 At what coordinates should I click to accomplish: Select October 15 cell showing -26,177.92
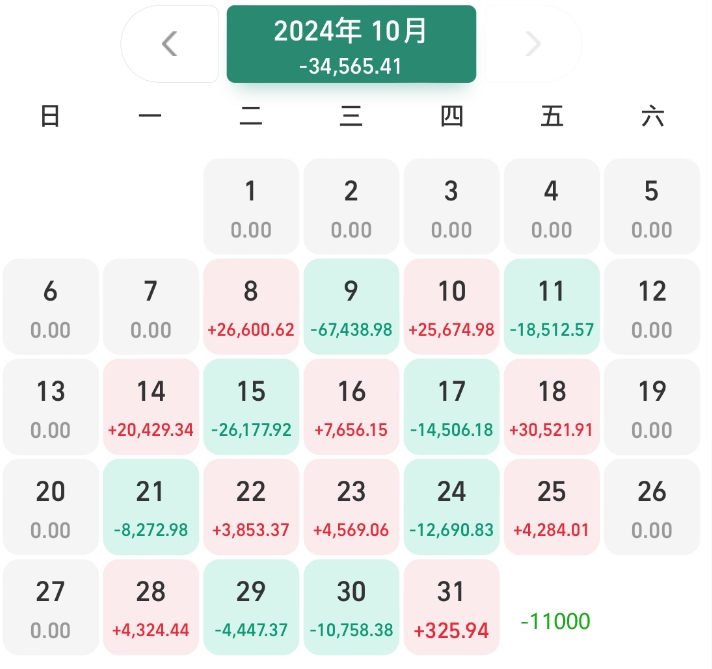(x=251, y=407)
